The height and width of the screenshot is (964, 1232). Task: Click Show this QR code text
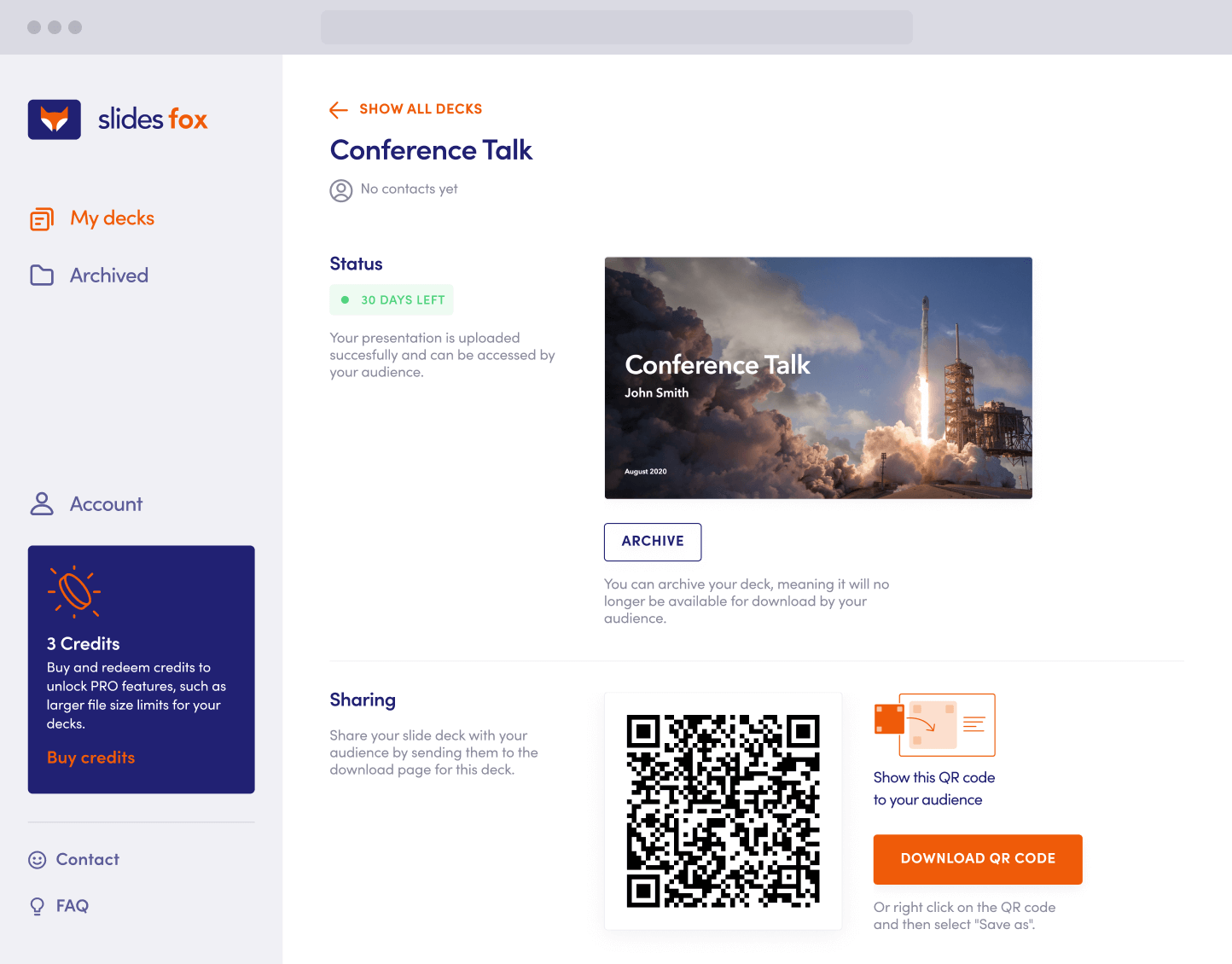point(934,788)
